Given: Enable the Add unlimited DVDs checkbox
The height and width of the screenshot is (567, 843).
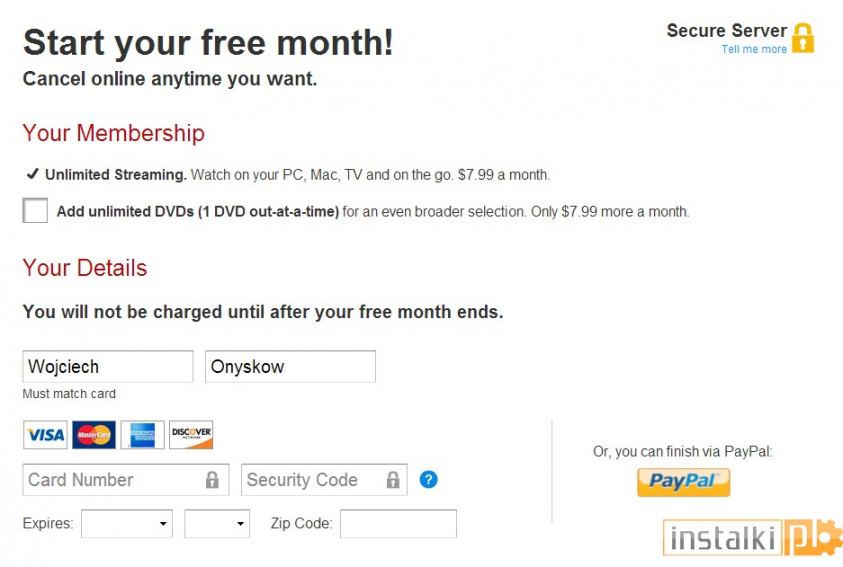Looking at the screenshot, I should coord(36,211).
